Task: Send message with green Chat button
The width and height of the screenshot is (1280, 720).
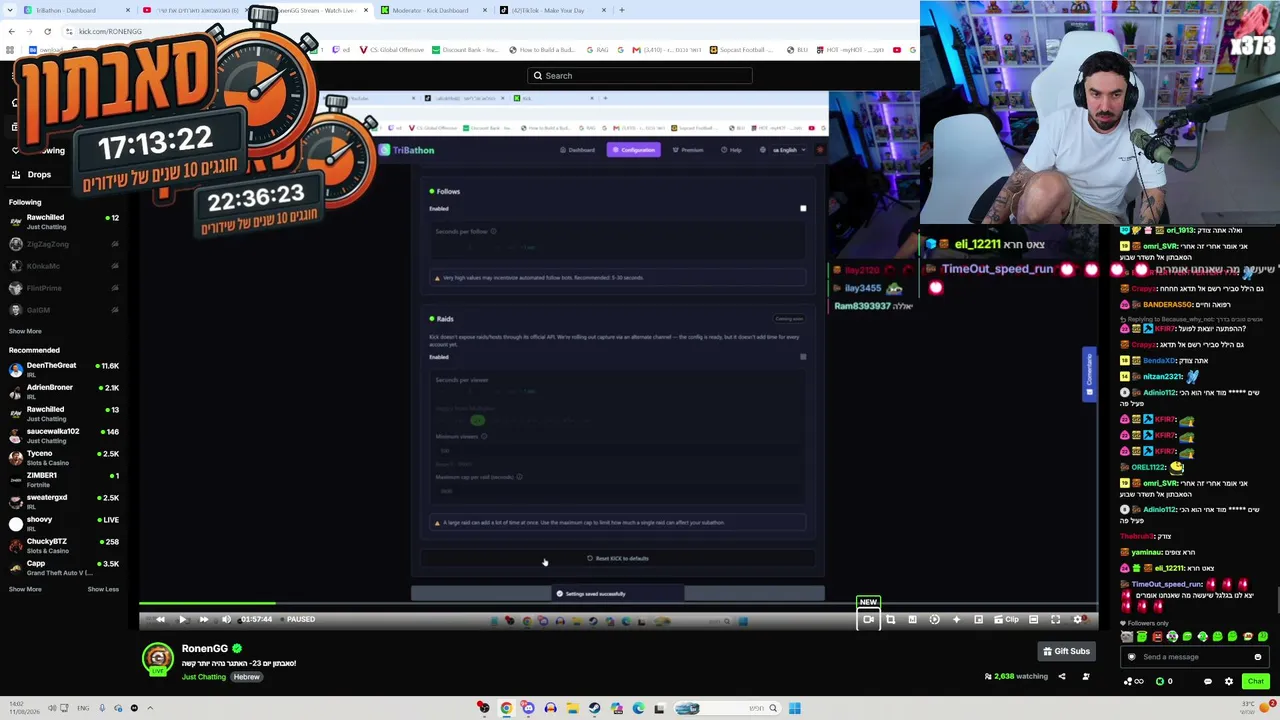Action: [1255, 681]
